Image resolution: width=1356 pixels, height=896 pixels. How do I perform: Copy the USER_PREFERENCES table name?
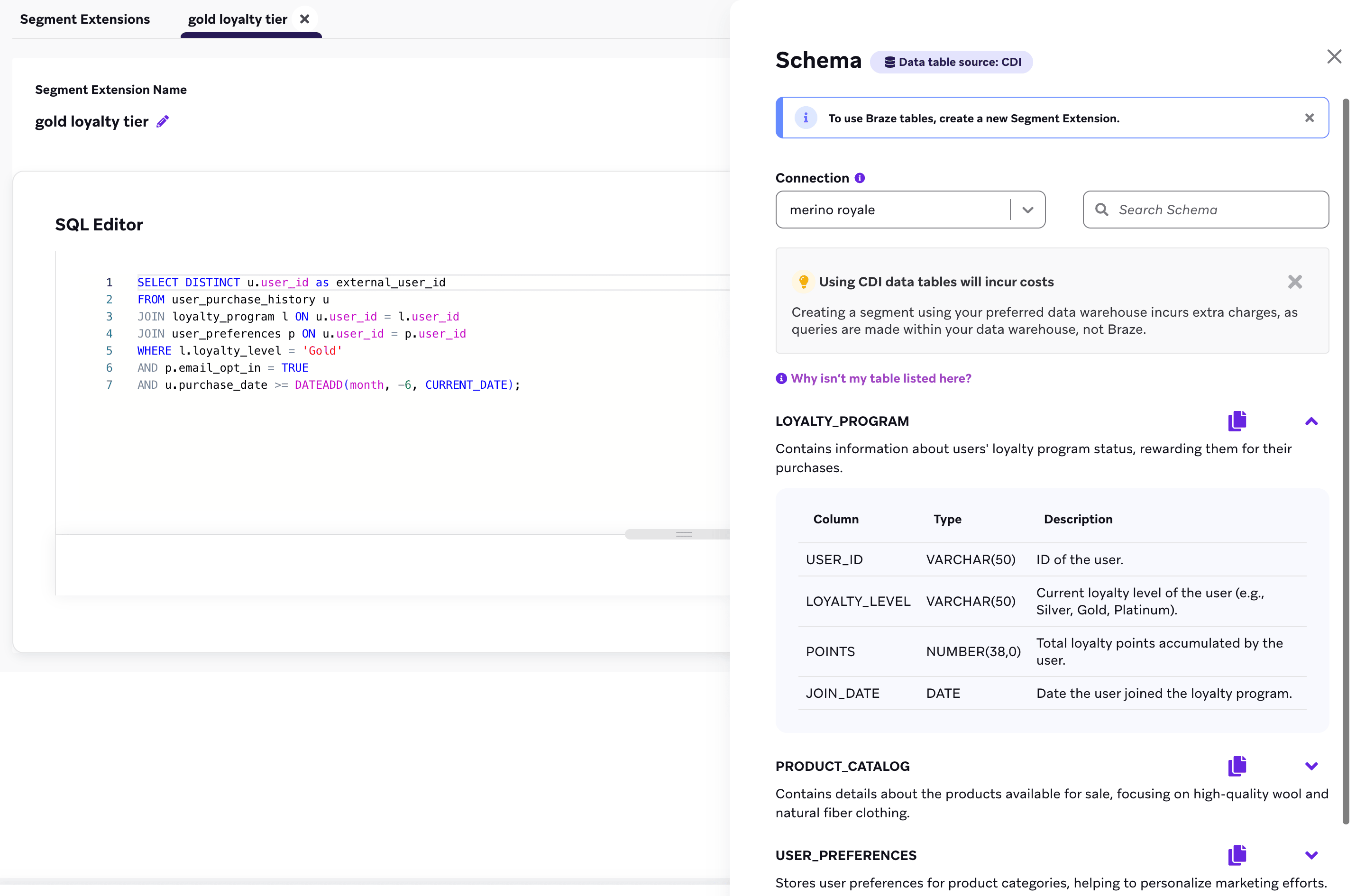click(x=1237, y=855)
